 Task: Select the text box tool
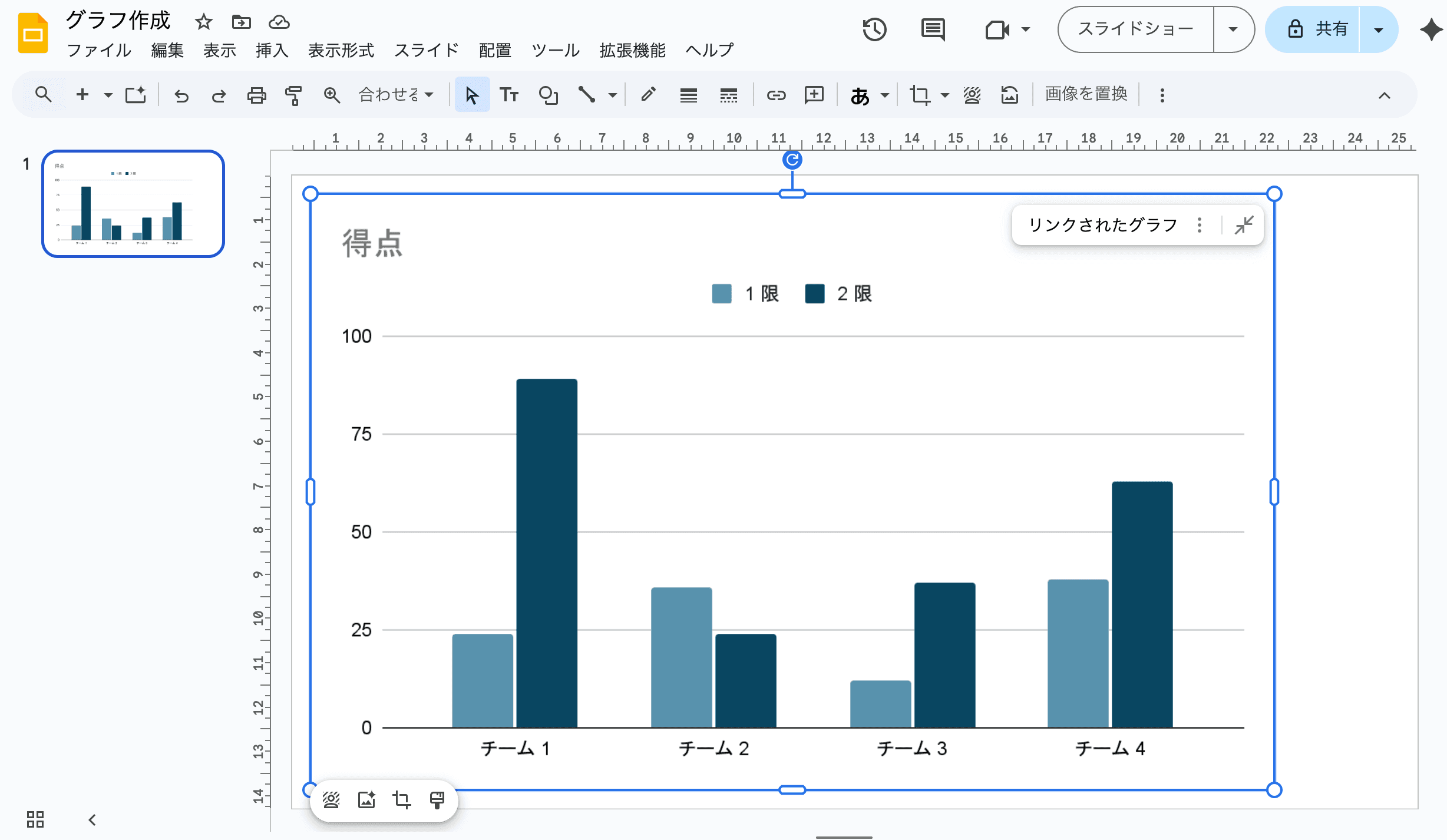pos(509,95)
